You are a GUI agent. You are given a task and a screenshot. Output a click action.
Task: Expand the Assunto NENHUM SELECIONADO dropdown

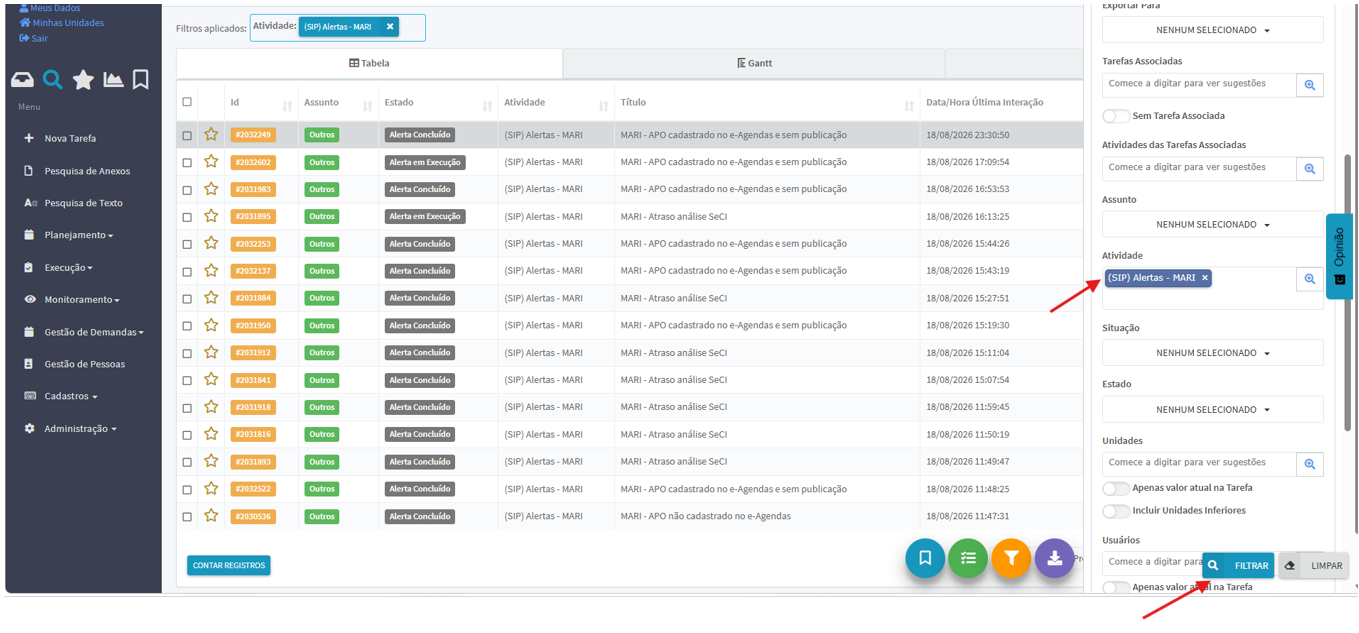[x=1212, y=225]
